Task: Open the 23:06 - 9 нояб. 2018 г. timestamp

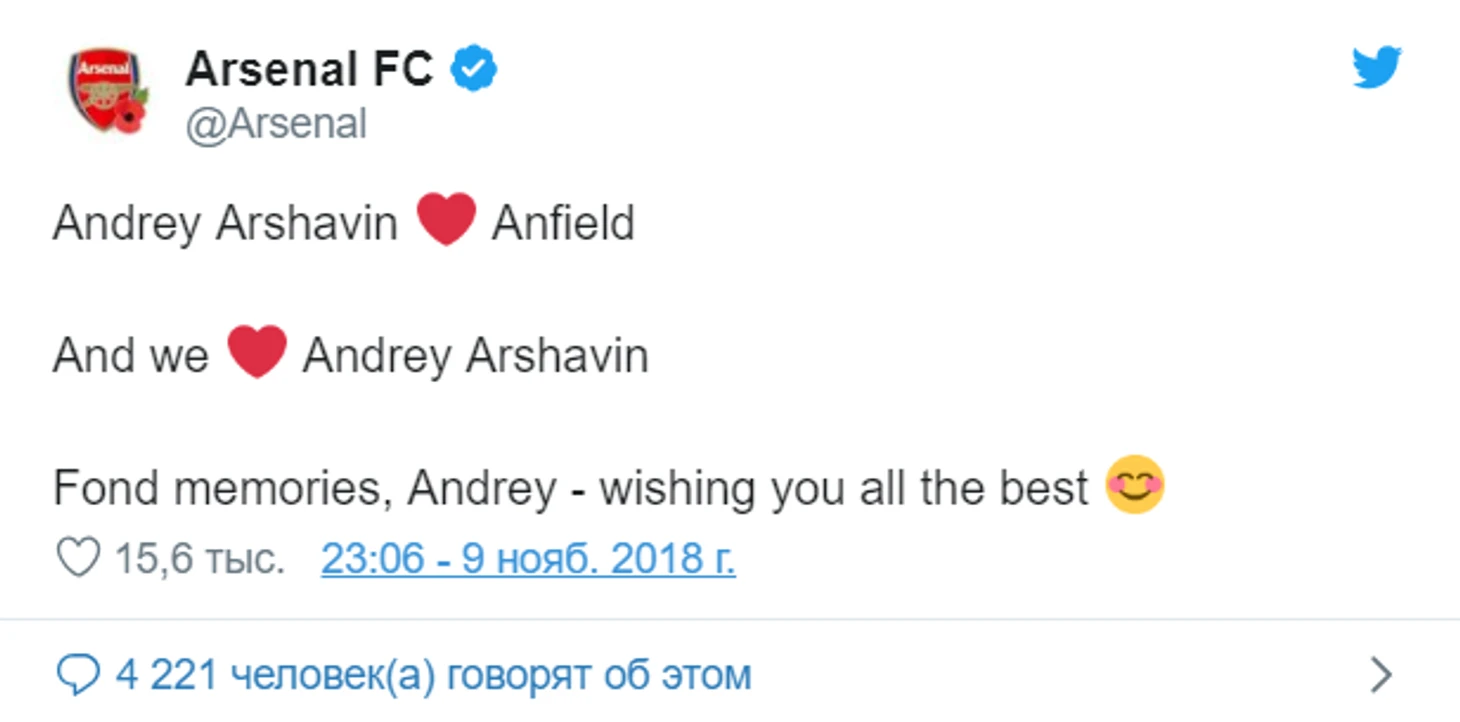Action: tap(528, 559)
